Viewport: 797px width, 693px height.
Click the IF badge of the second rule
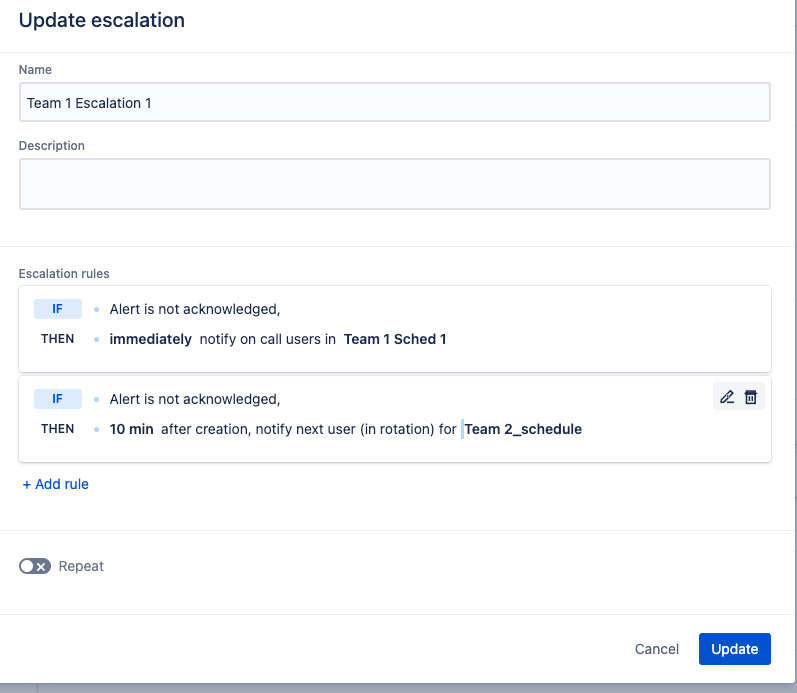click(58, 399)
